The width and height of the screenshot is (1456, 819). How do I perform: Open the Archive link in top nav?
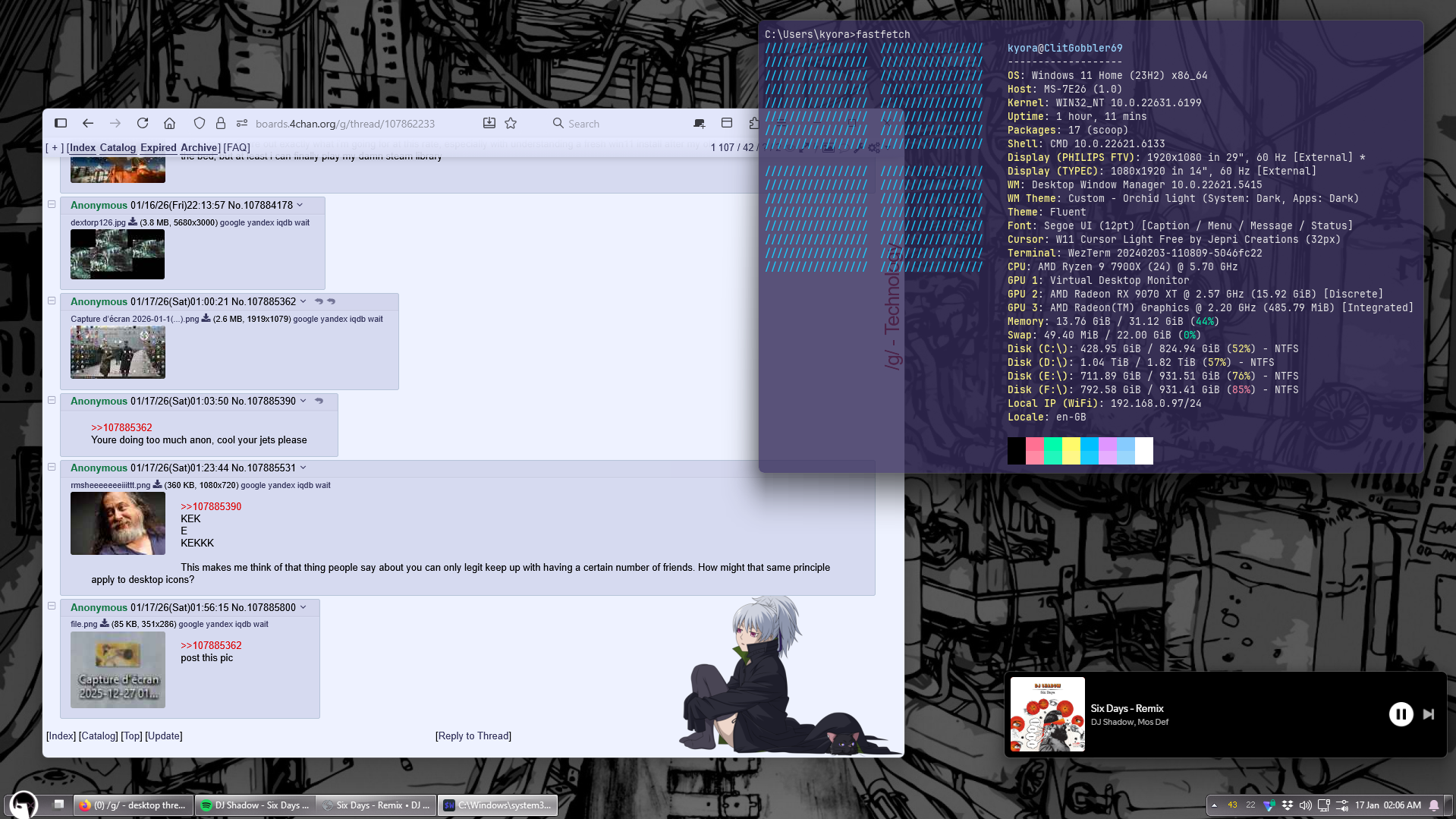click(199, 148)
